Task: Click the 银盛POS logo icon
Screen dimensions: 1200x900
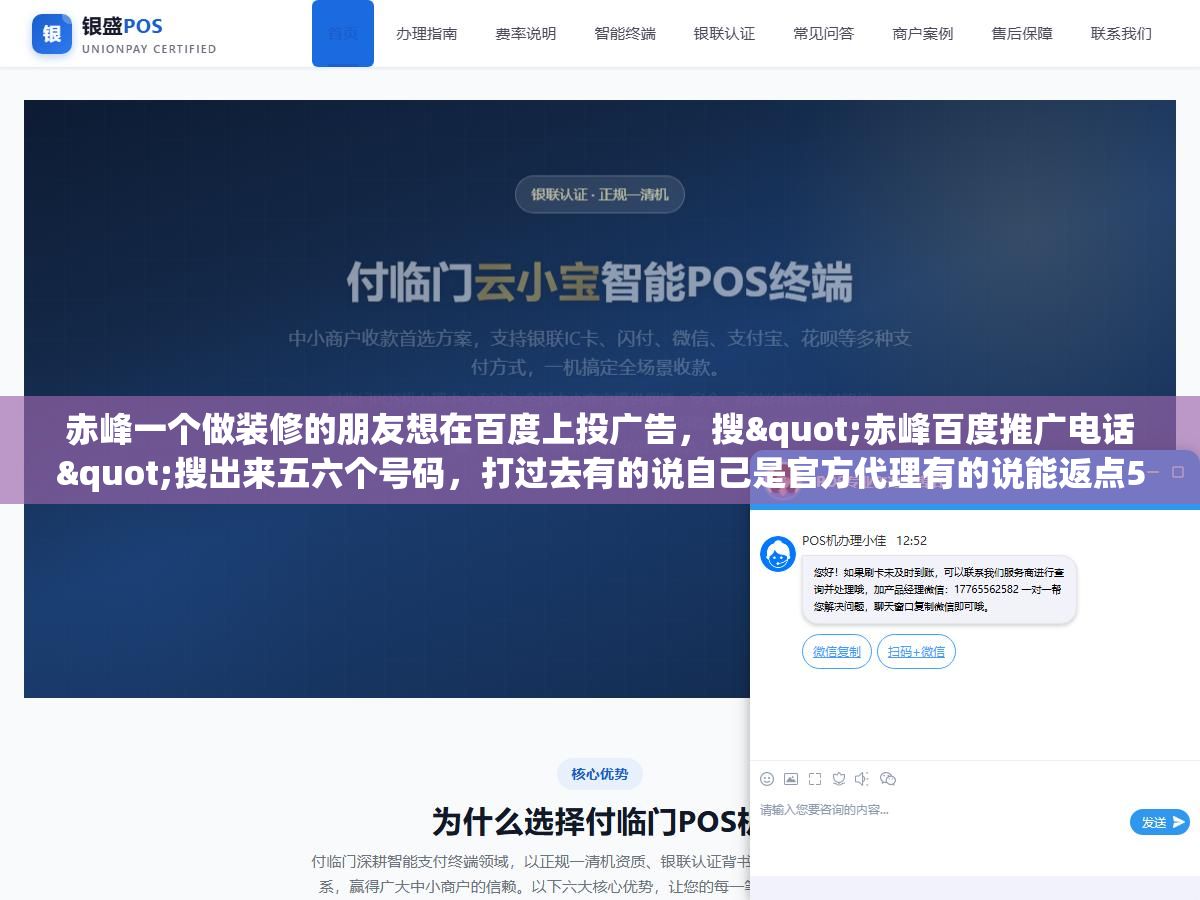Action: (52, 34)
